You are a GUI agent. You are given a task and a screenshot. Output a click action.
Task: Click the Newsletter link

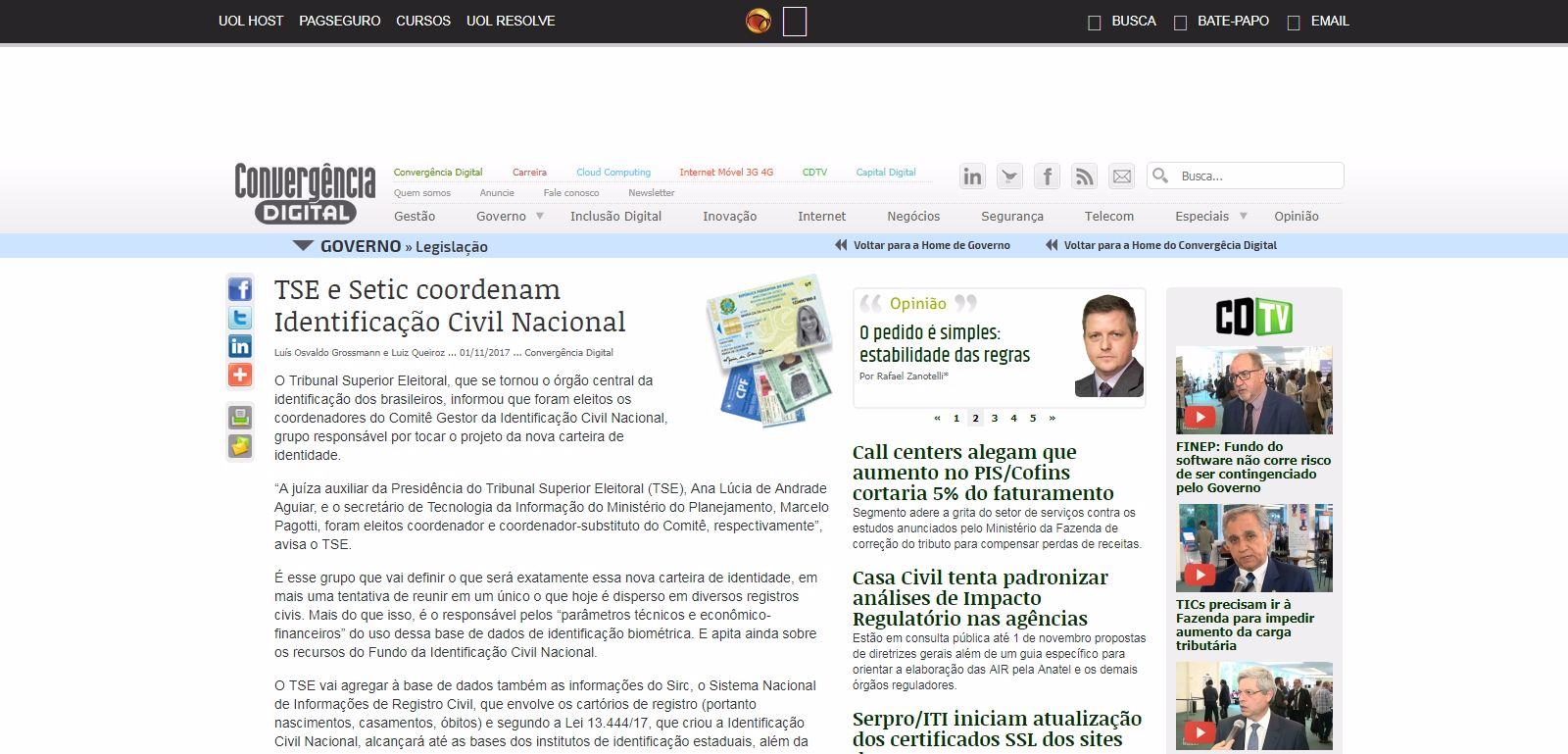[x=652, y=193]
